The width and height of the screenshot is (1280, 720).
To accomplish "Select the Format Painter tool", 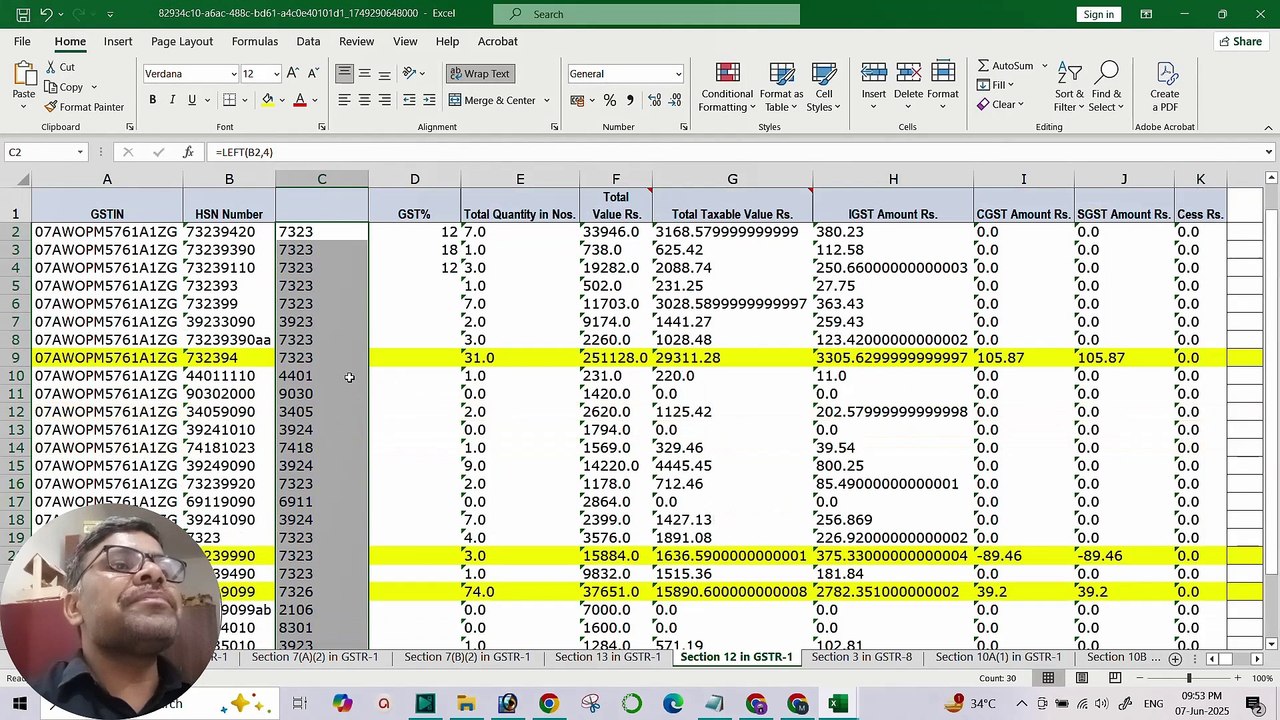I will tap(84, 107).
